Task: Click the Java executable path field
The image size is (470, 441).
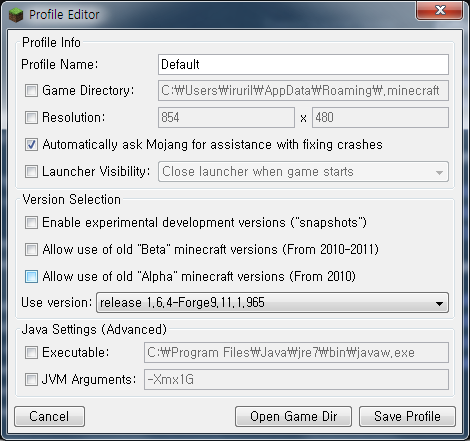Action: 296,353
